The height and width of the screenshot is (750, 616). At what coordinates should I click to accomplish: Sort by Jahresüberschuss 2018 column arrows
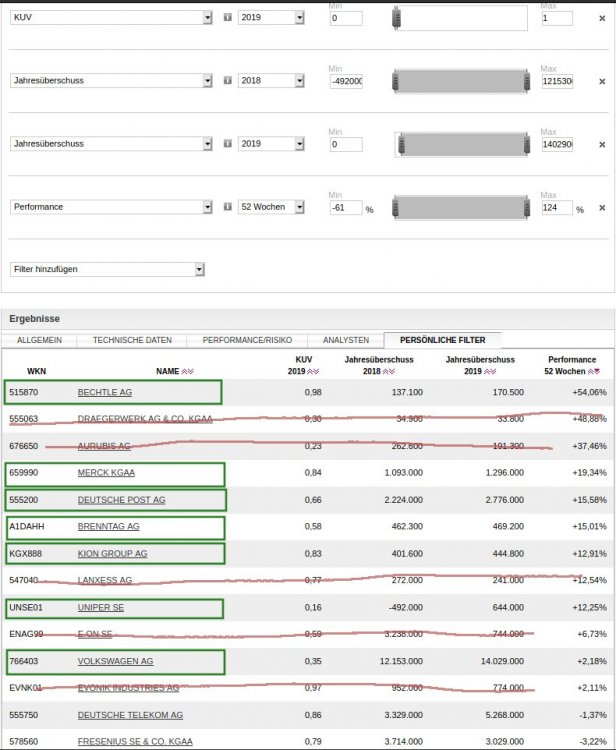click(389, 371)
